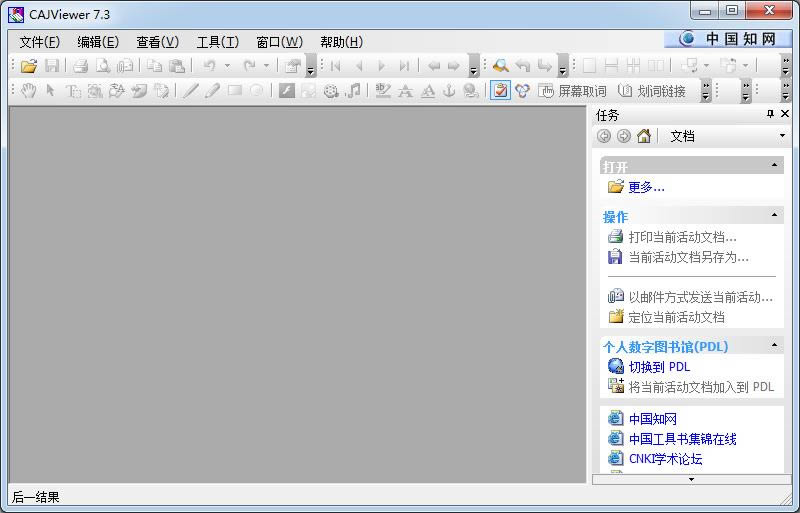
Task: Select the arrow pointer tool
Action: pyautogui.click(x=50, y=91)
